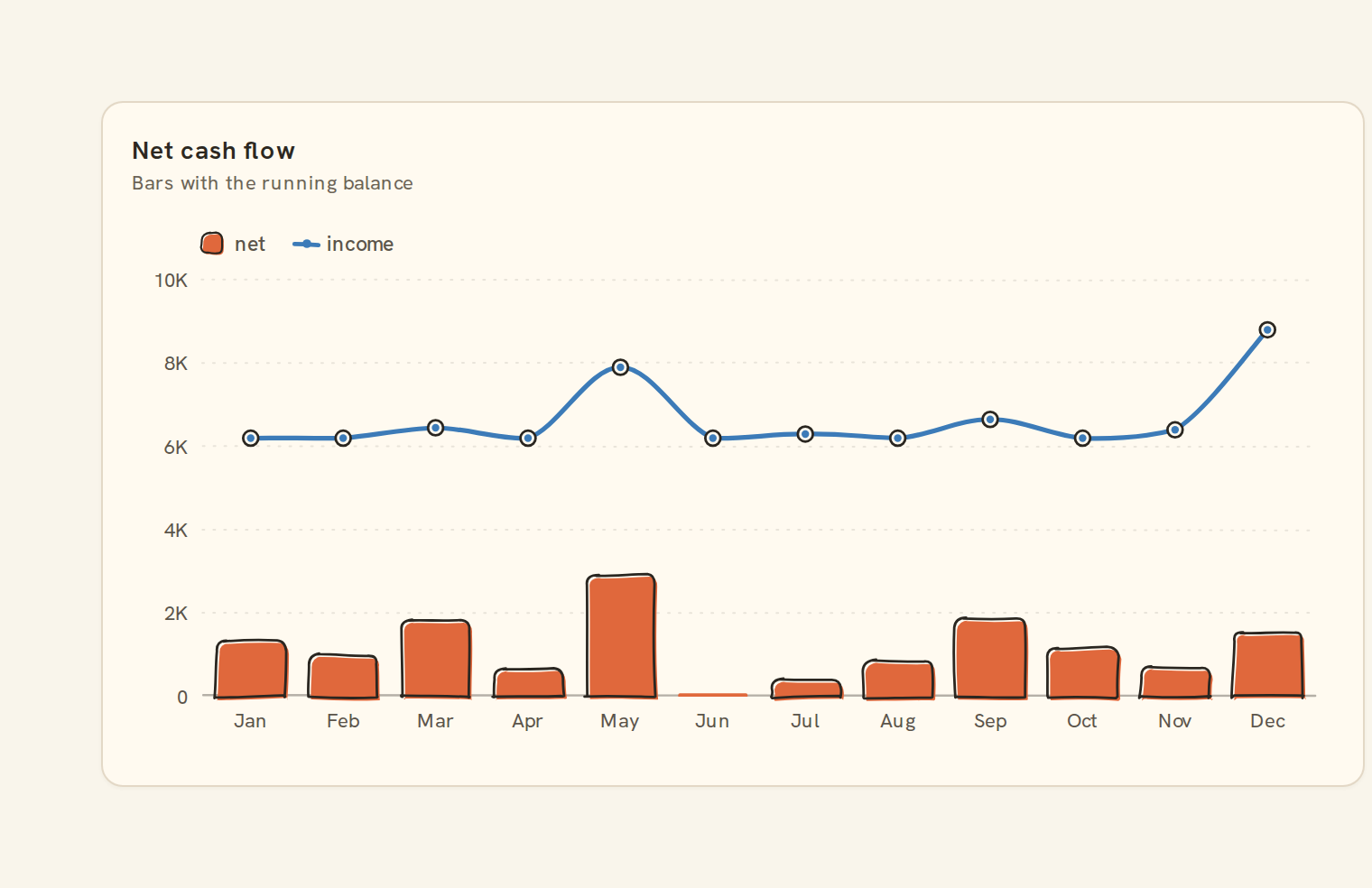Select the July net bar
The image size is (1372, 888).
click(806, 689)
